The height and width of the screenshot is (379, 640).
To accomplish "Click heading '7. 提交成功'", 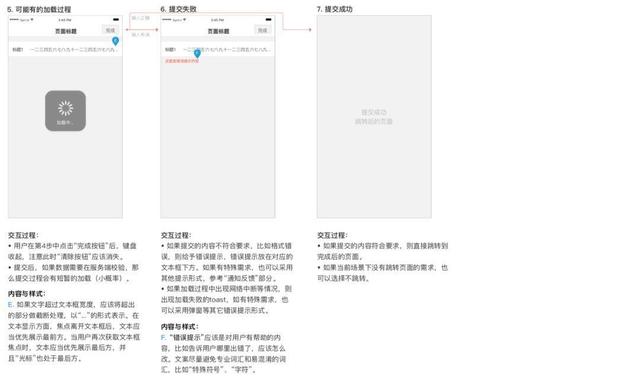I will coord(334,9).
